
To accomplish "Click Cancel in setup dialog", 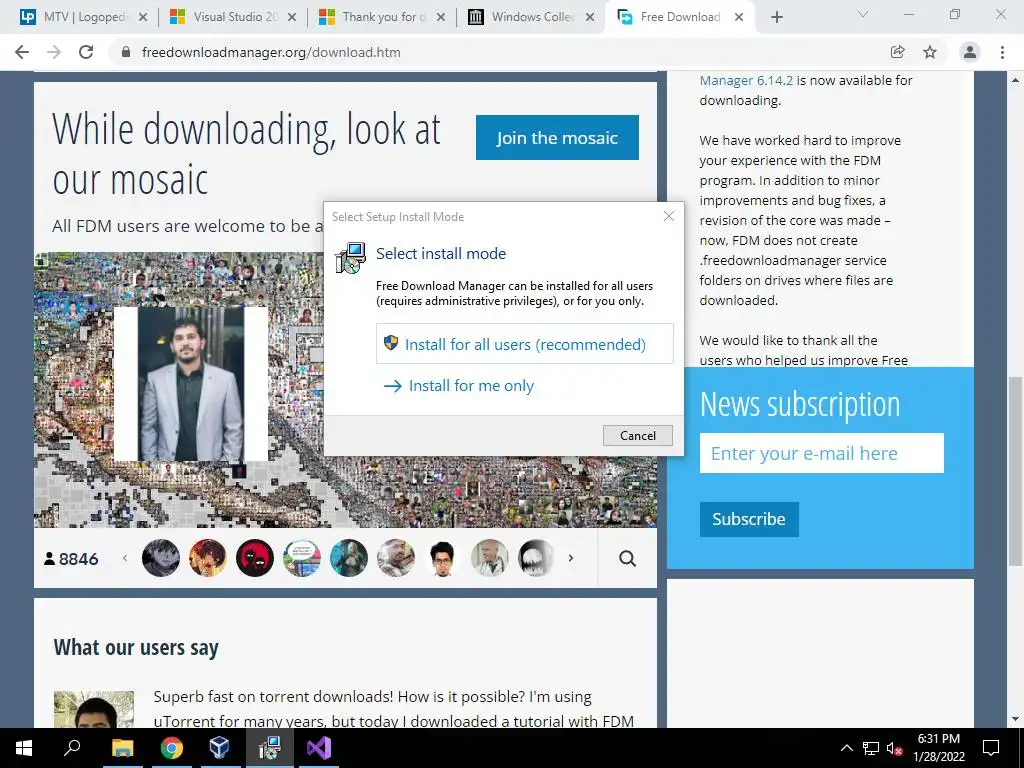I will [x=637, y=436].
